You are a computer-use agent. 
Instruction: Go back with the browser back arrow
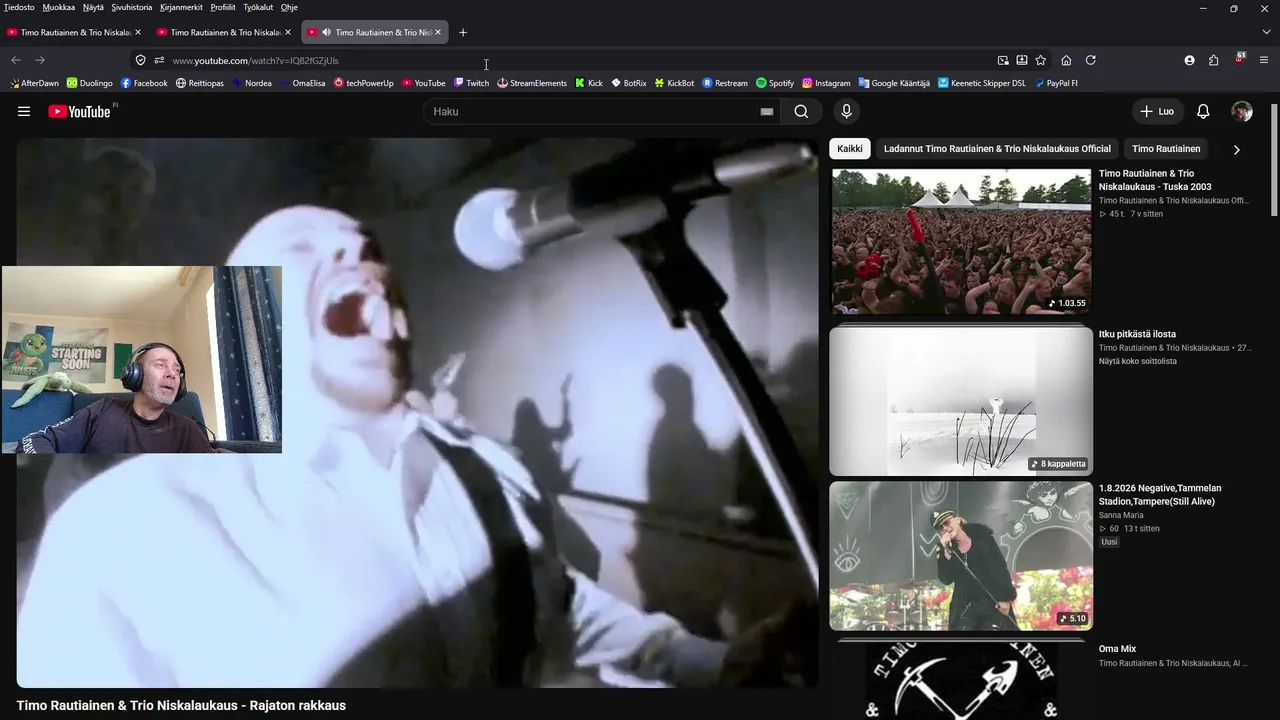click(x=16, y=60)
